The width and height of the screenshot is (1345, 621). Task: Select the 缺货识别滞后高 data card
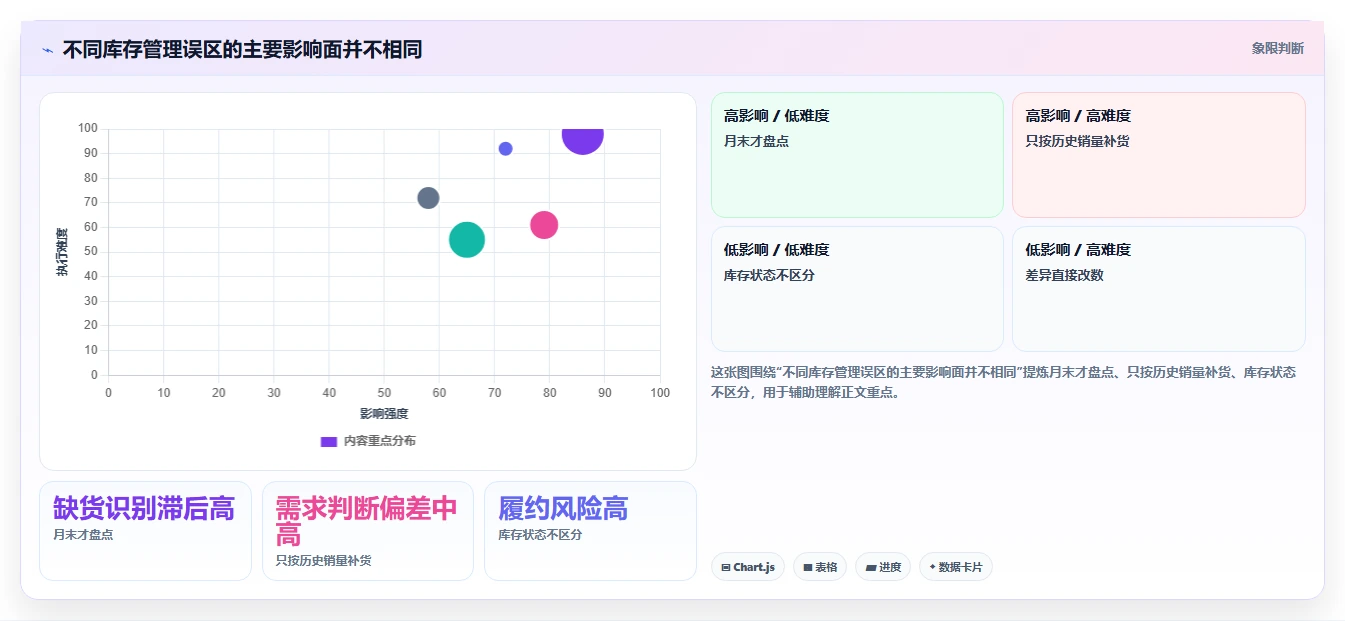pyautogui.click(x=145, y=531)
